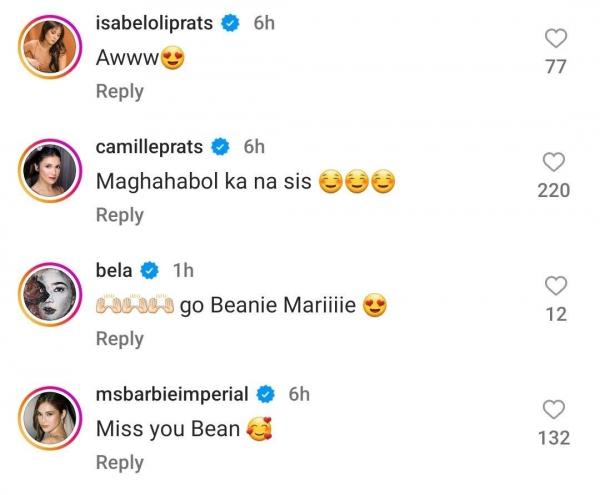Image resolution: width=600 pixels, height=495 pixels.
Task: Reply to bela's 'go Beanie Mariiiie' comment
Action: pos(120,339)
